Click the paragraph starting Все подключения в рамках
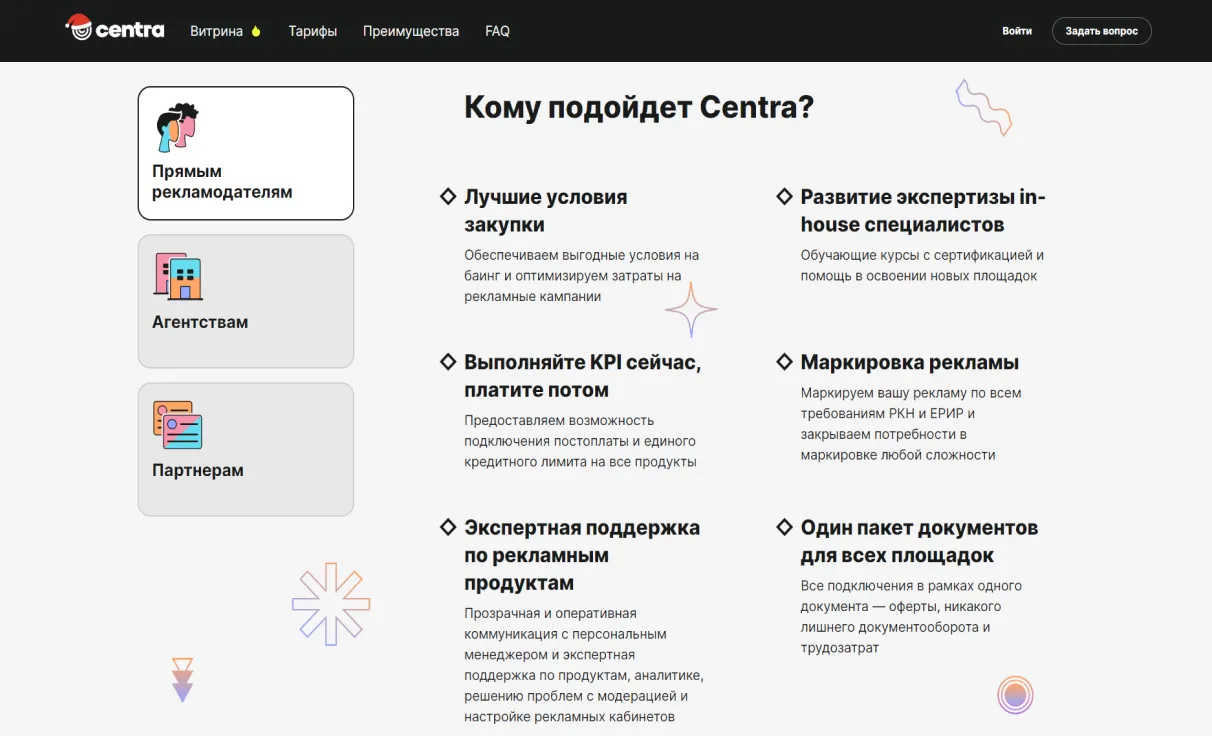 tap(911, 617)
